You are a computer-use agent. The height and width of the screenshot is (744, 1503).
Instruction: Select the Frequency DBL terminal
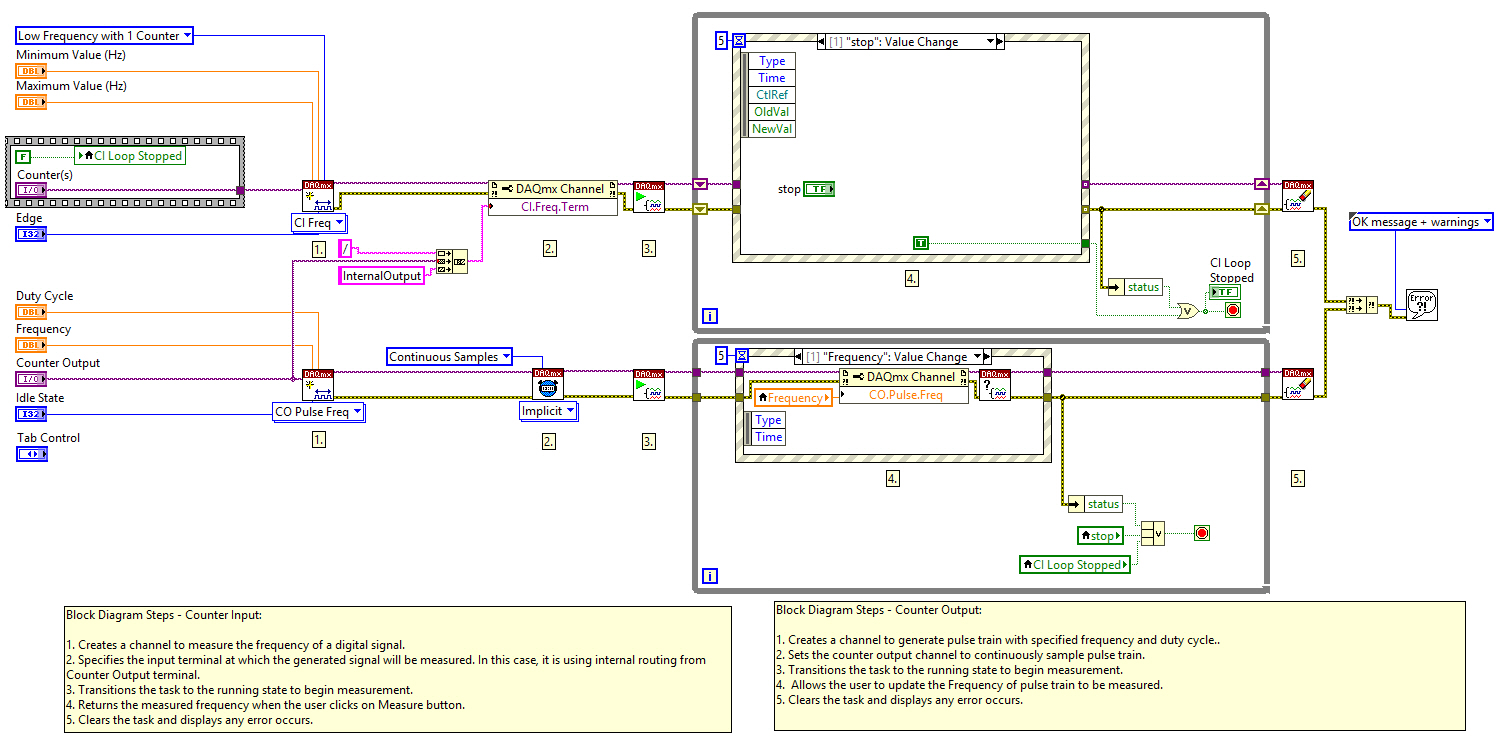click(31, 345)
